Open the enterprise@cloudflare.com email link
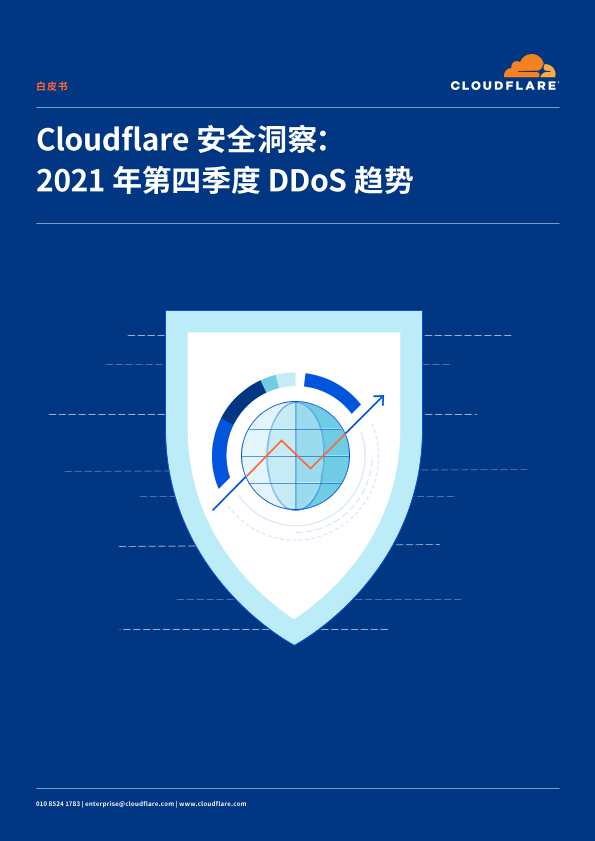 (x=129, y=803)
